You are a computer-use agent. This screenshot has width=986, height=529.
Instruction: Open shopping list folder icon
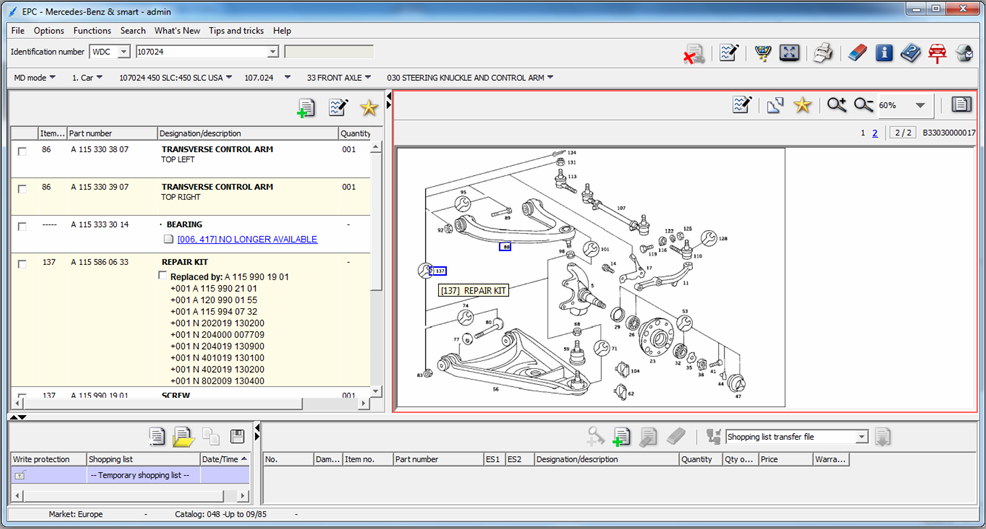tap(183, 437)
